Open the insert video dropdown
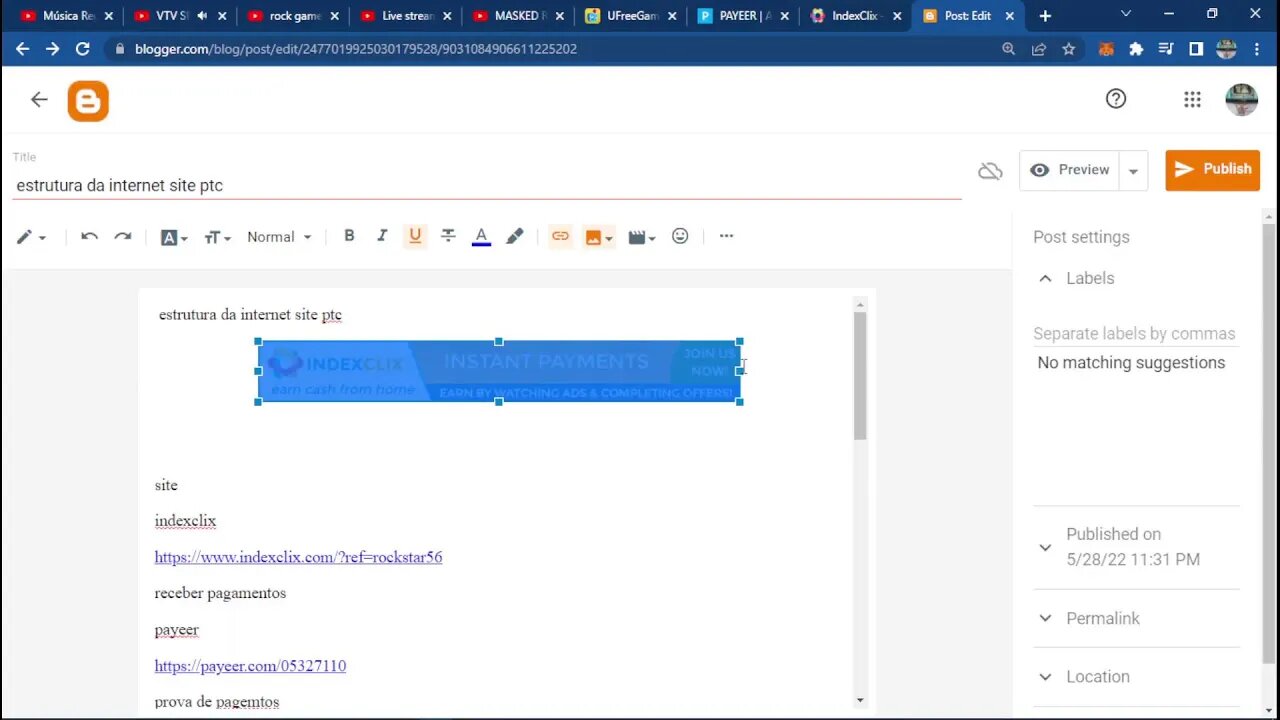 [x=641, y=237]
